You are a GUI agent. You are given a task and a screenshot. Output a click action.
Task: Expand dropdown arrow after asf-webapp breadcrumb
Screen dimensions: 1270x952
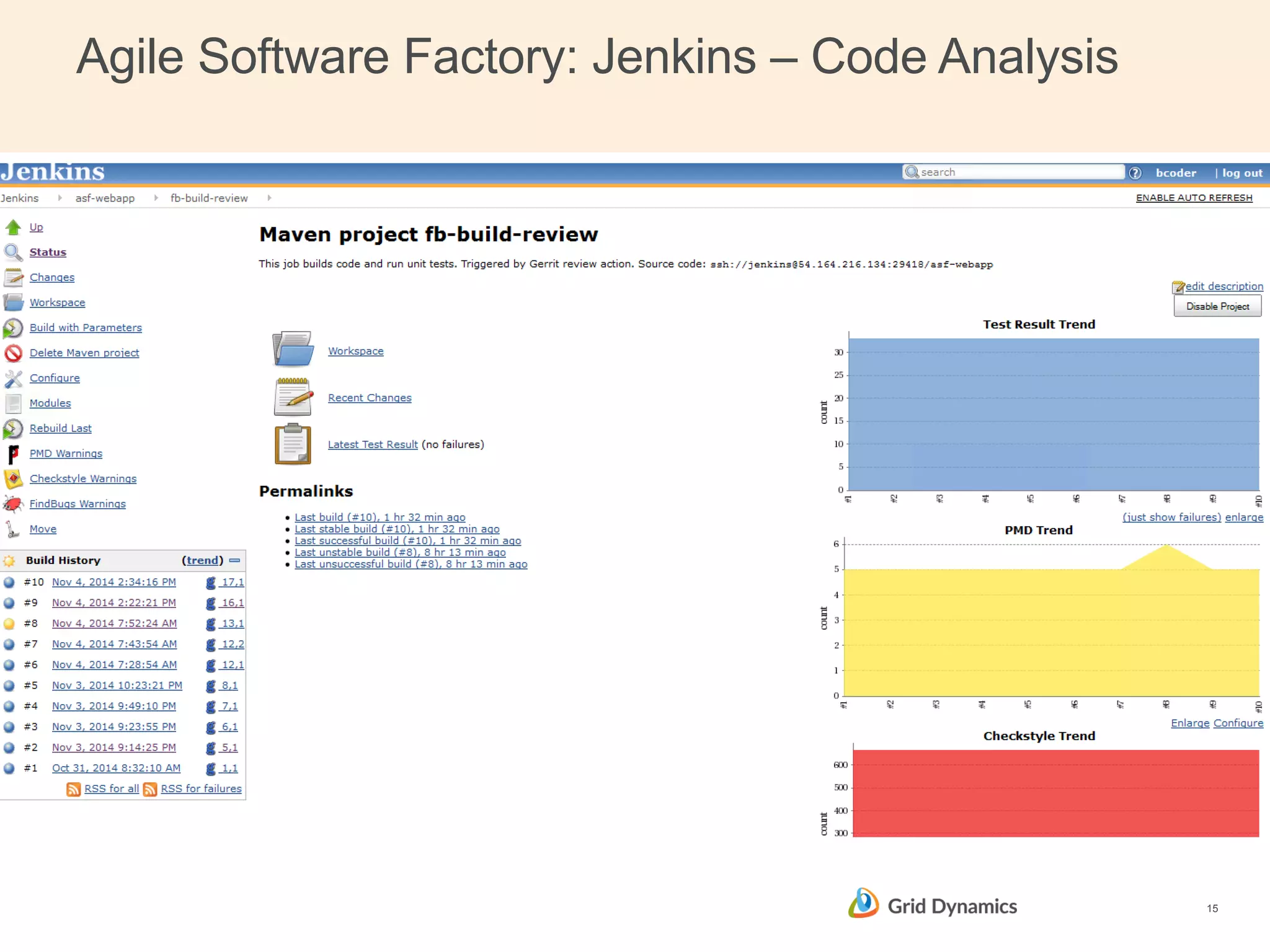[156, 198]
